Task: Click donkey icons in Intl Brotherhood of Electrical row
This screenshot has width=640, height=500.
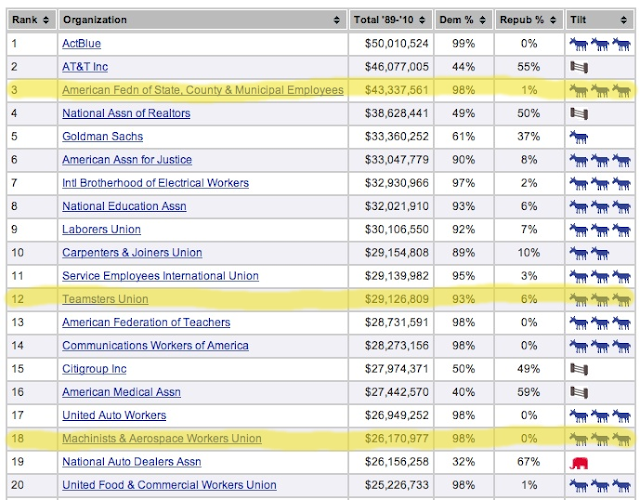Action: [x=600, y=183]
